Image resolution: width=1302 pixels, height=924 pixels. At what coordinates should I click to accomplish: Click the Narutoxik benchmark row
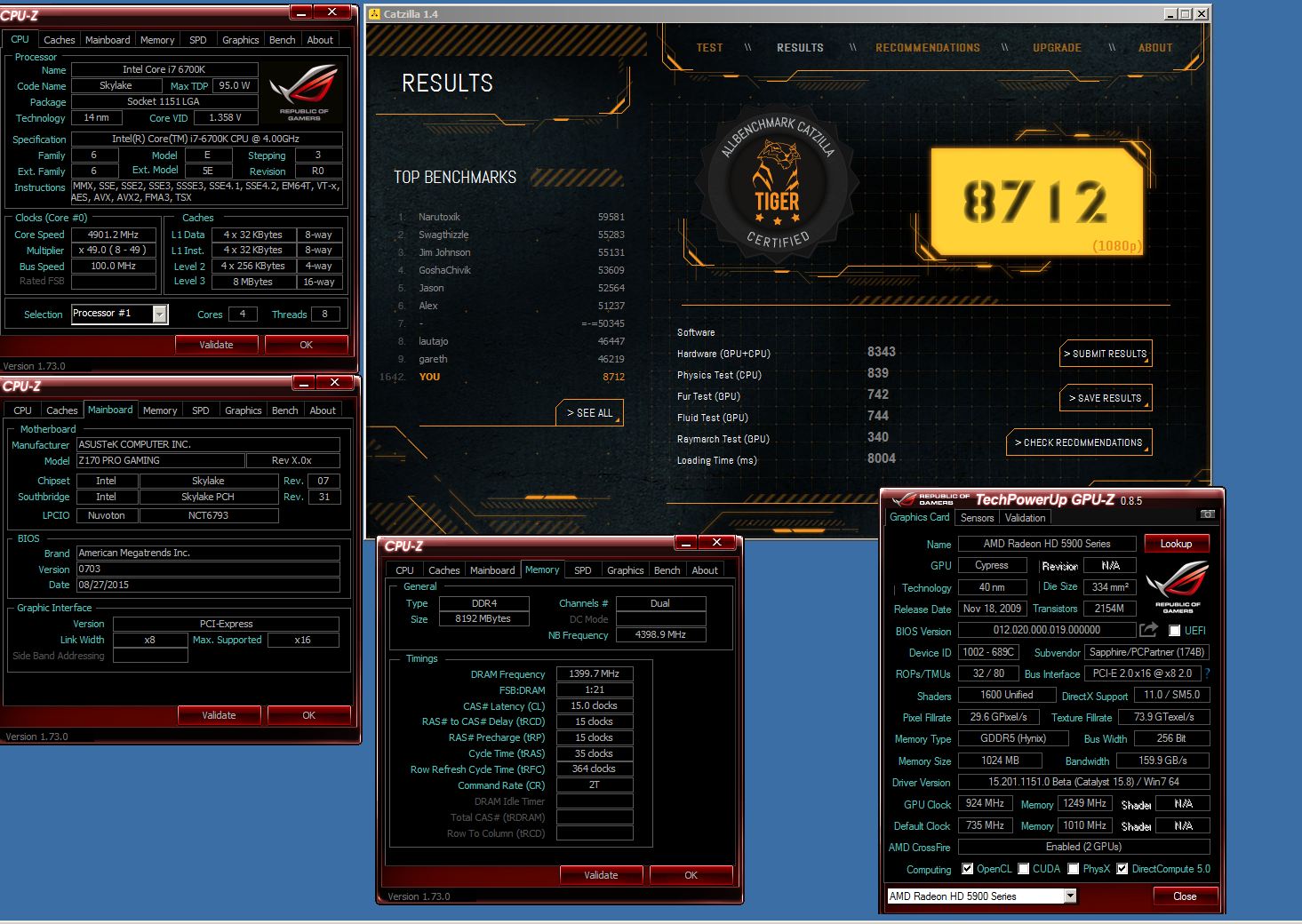tap(511, 217)
